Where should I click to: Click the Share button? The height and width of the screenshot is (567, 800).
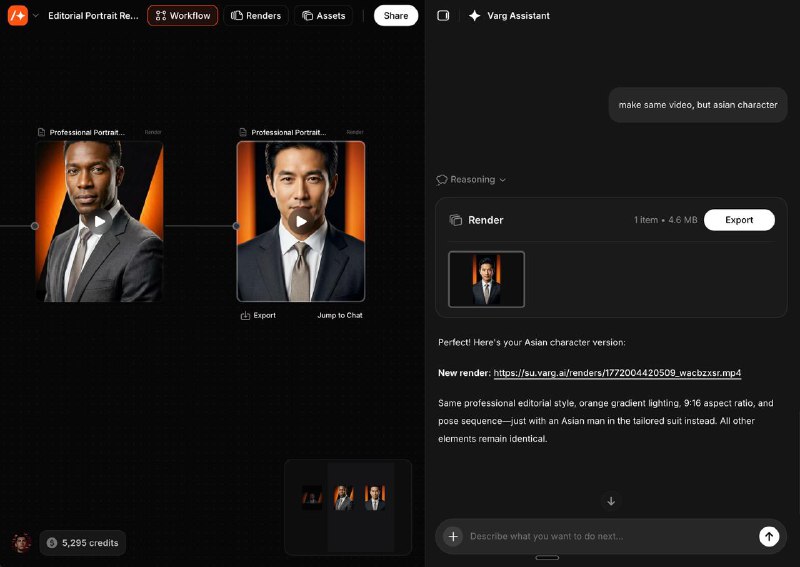[x=396, y=16]
